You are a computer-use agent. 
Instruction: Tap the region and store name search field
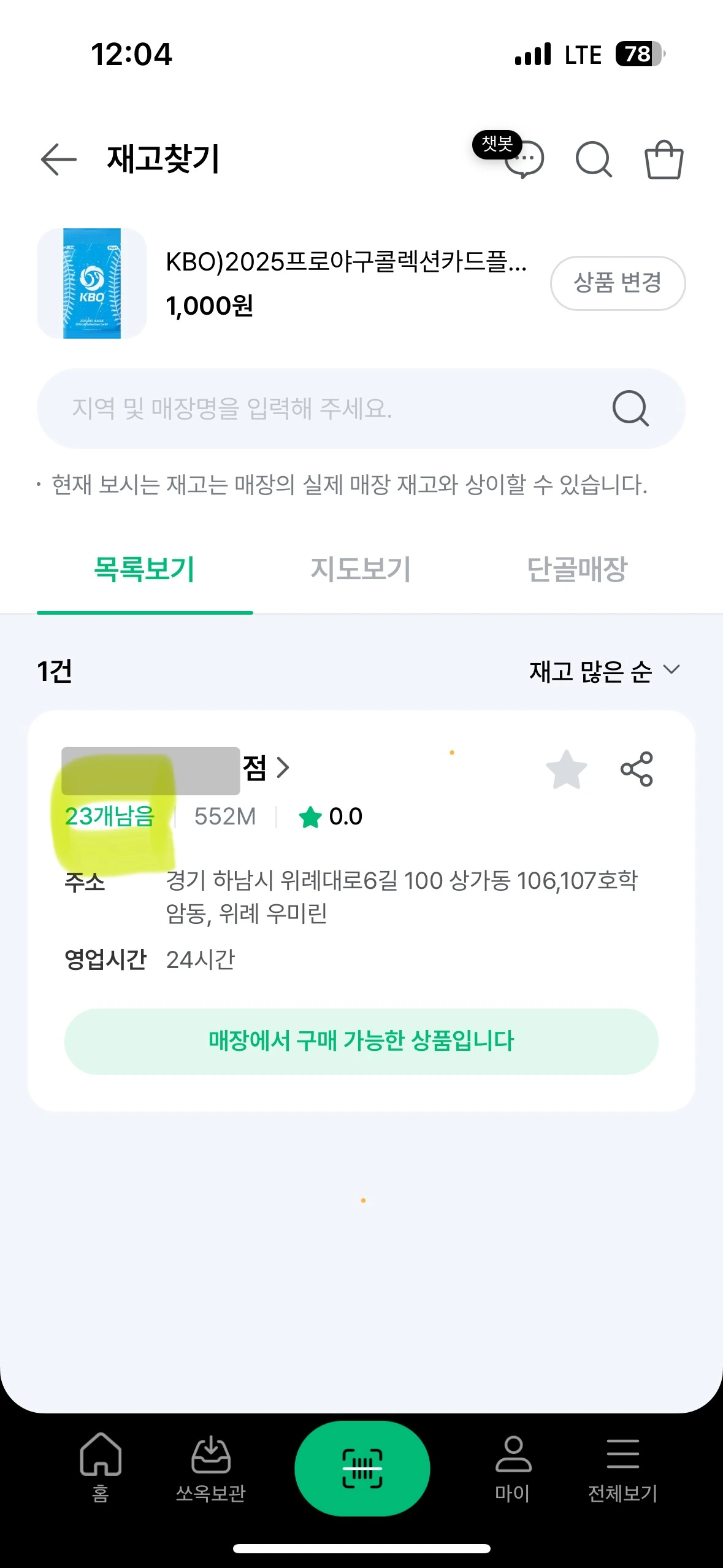coord(331,409)
